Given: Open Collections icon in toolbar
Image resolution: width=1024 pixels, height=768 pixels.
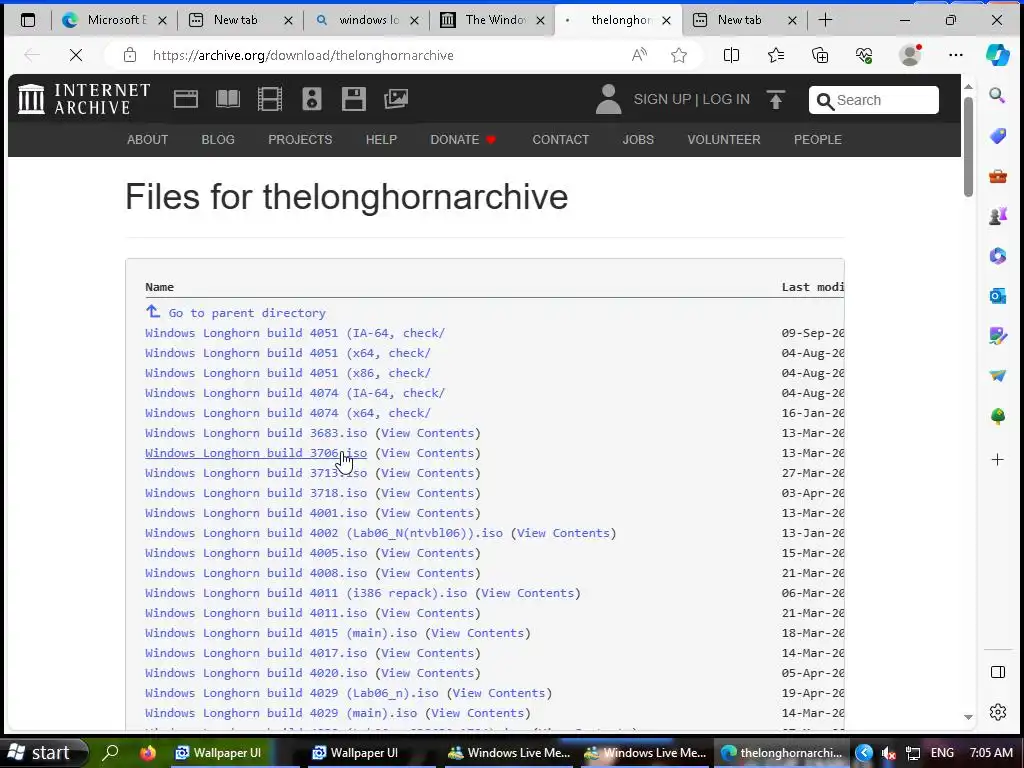Looking at the screenshot, I should click(820, 56).
